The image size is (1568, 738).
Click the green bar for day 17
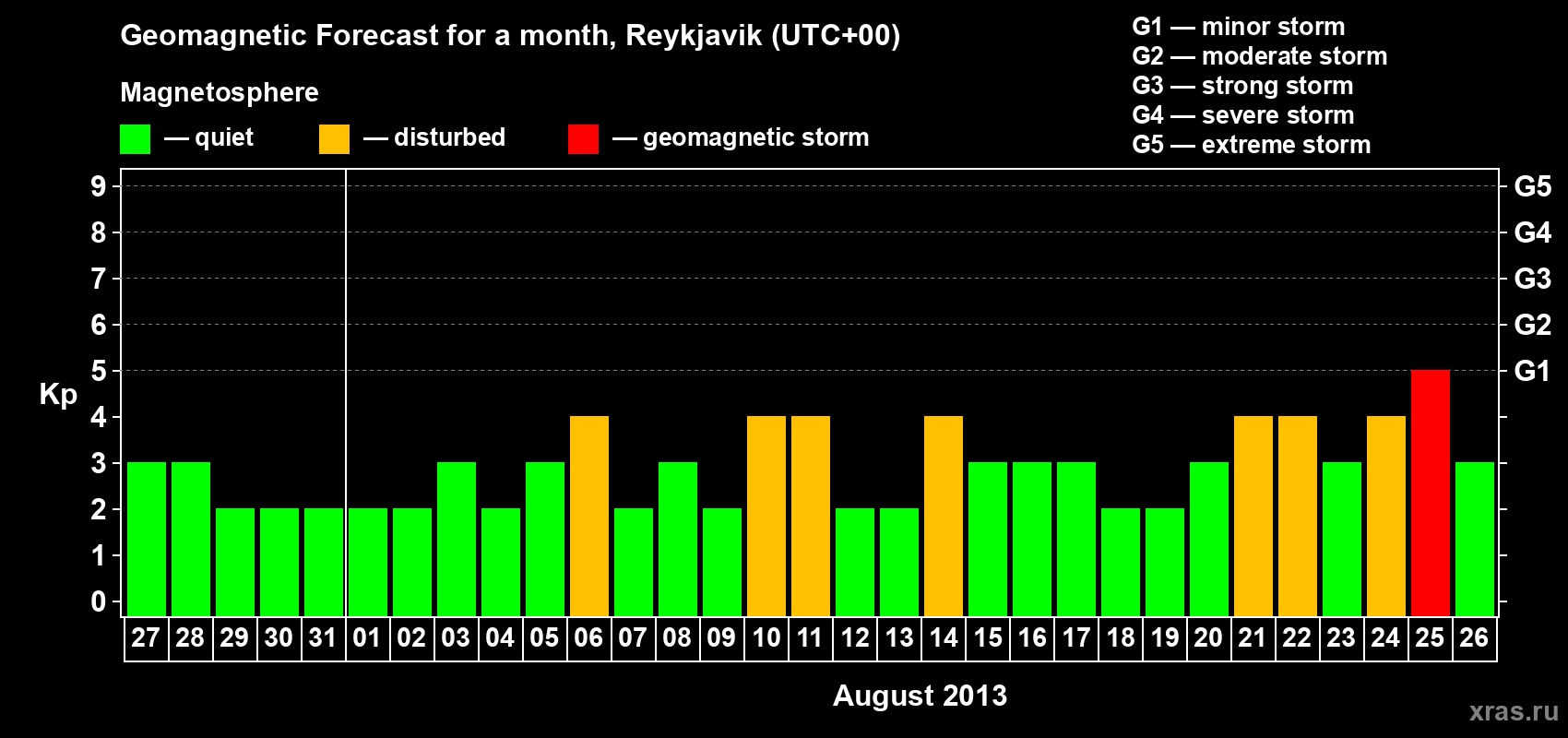pyautogui.click(x=1076, y=539)
